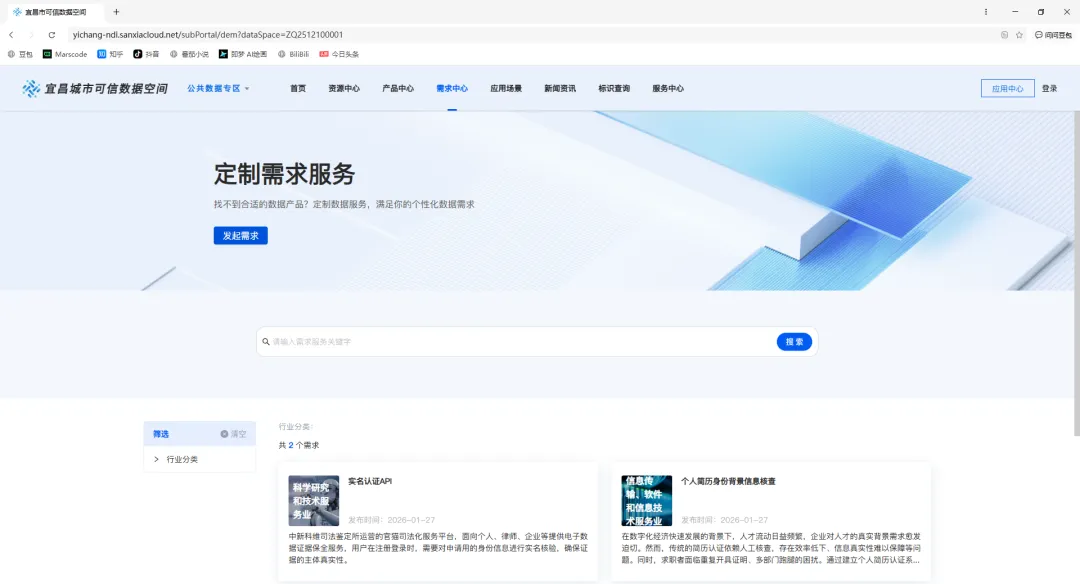The height and width of the screenshot is (584, 1080).
Task: Open the BiliBili bookmark
Action: pyautogui.click(x=291, y=53)
